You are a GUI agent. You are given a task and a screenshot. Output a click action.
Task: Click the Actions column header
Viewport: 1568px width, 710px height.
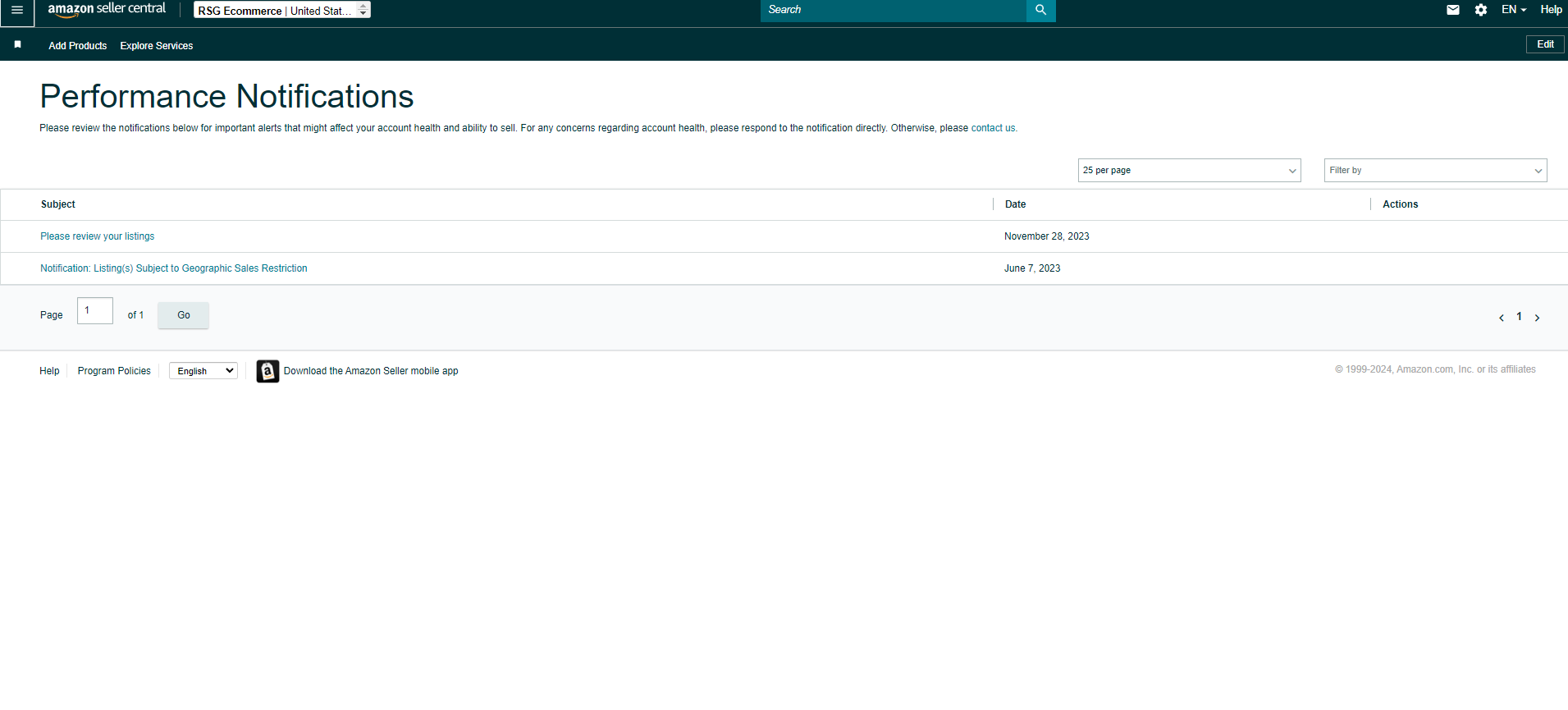point(1400,204)
